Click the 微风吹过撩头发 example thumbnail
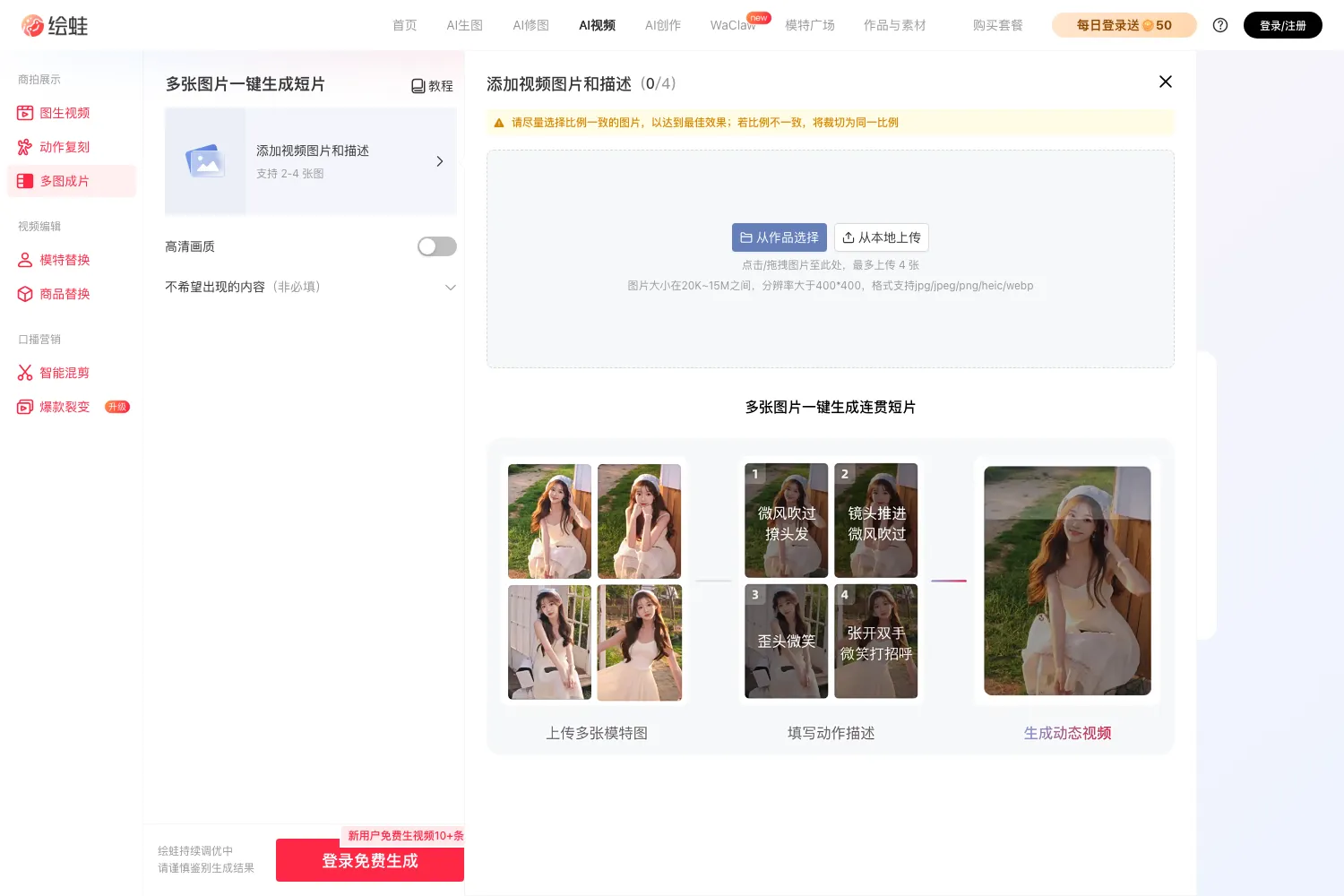 787,521
